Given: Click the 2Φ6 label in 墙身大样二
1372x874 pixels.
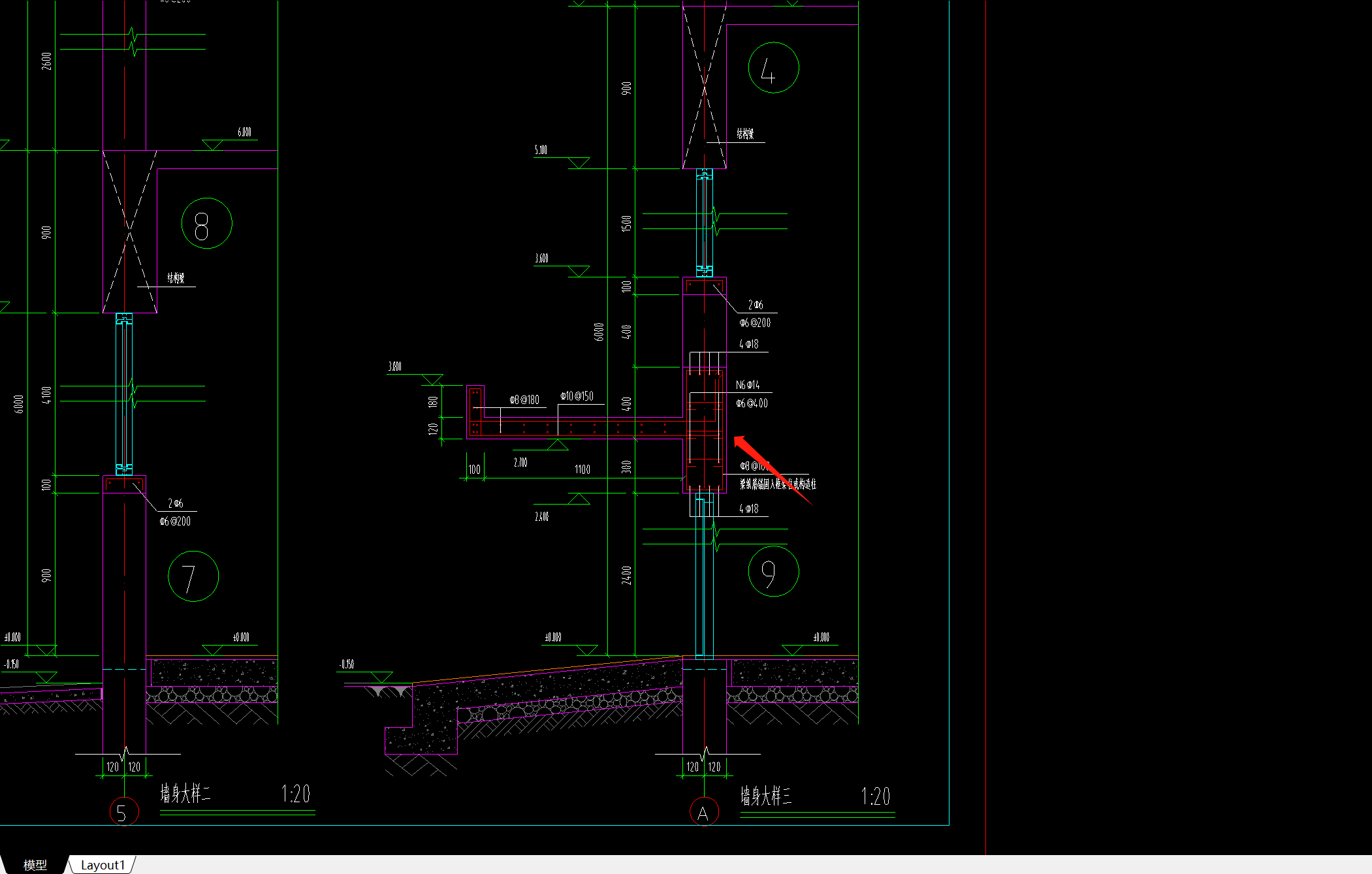Looking at the screenshot, I should coord(176,503).
